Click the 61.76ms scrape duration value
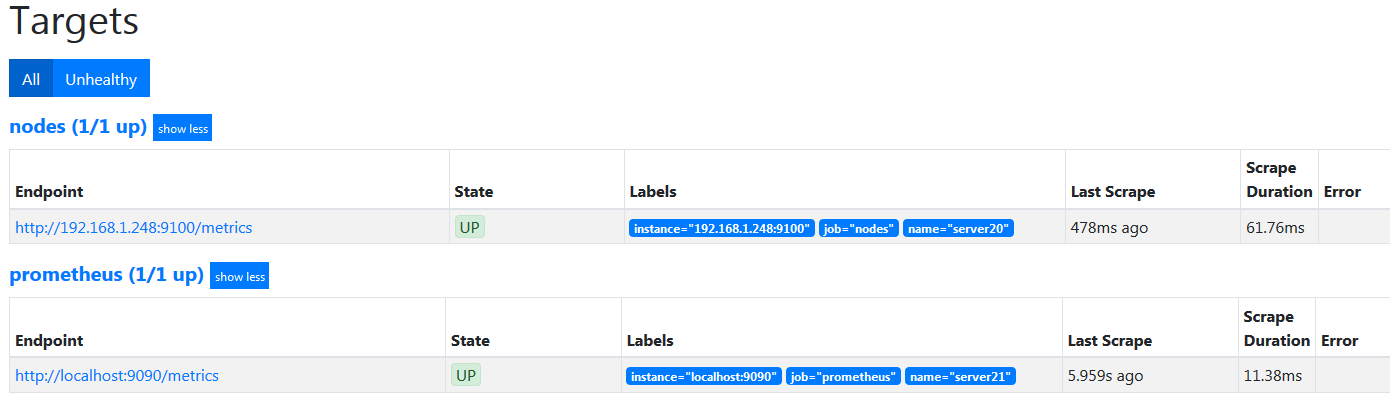 click(x=1275, y=228)
